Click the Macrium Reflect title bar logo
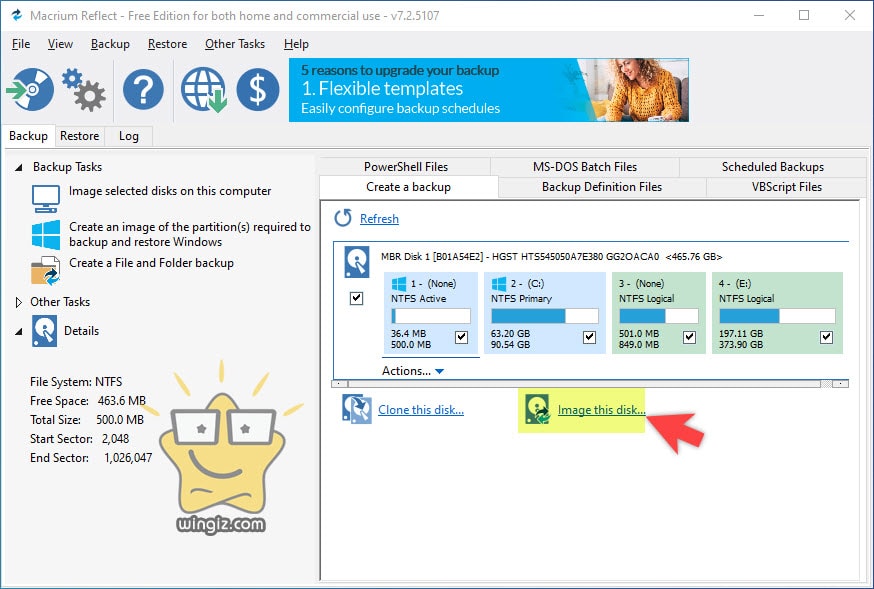This screenshot has height=589, width=874. (16, 15)
